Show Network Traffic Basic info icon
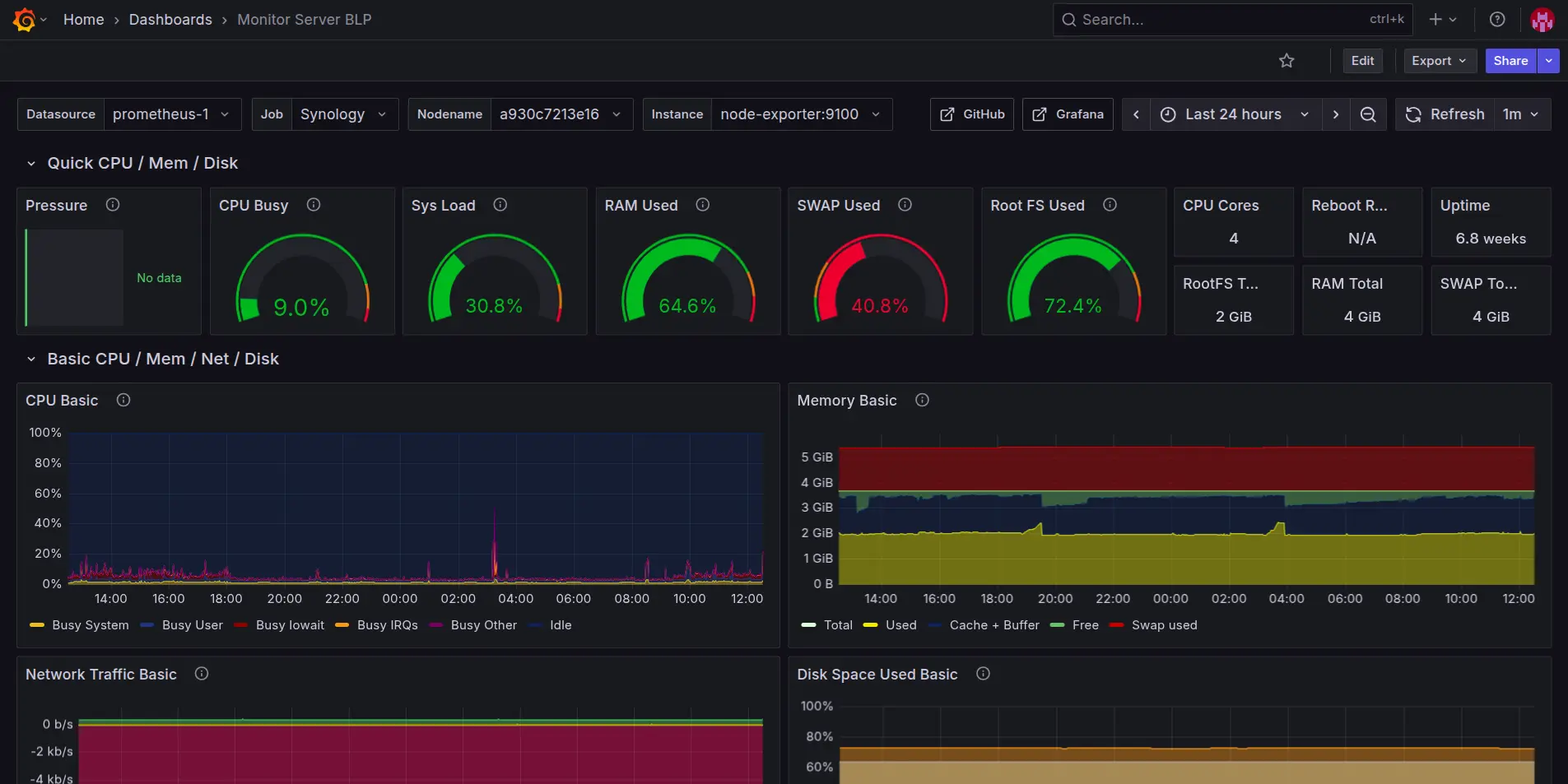The width and height of the screenshot is (1568, 784). pos(202,674)
